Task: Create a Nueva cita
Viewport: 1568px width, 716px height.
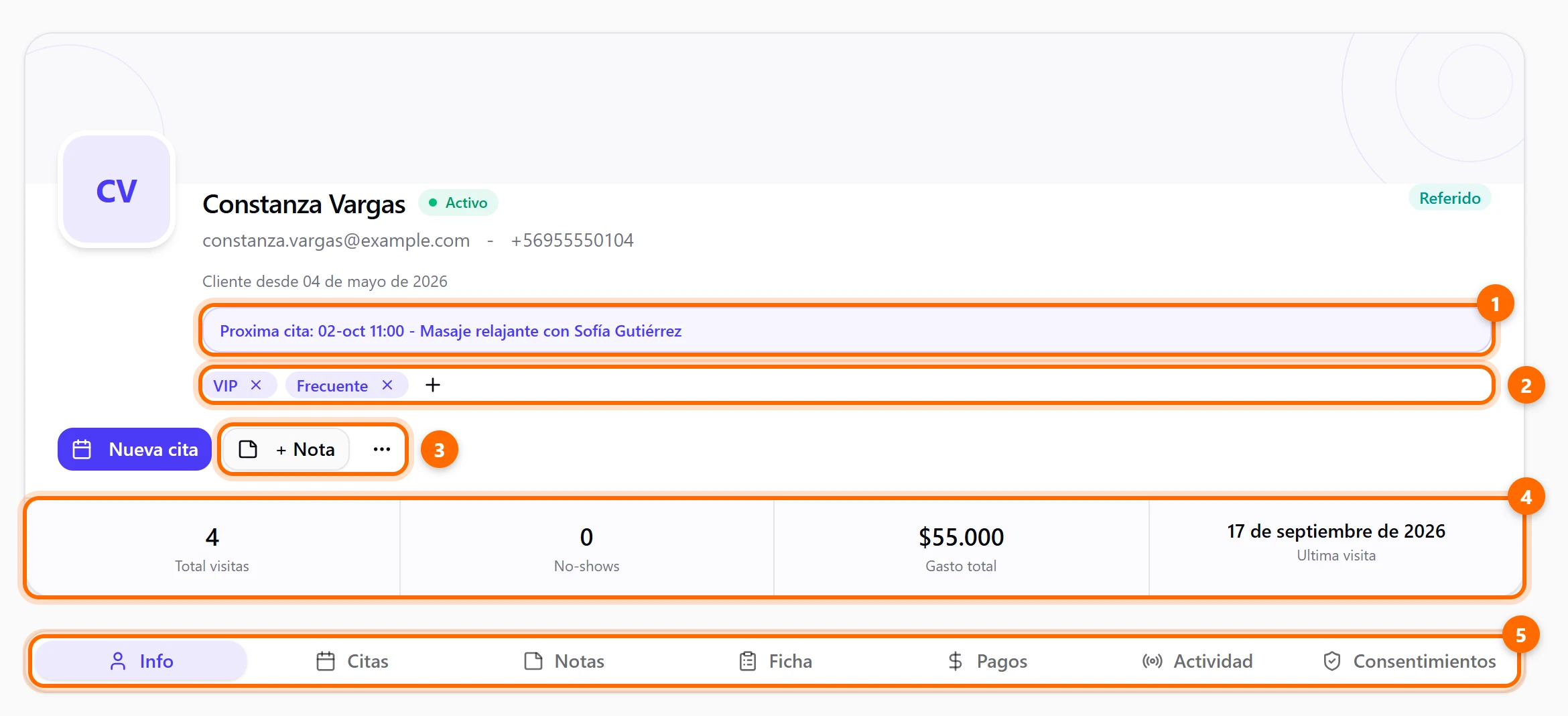Action: [x=135, y=449]
